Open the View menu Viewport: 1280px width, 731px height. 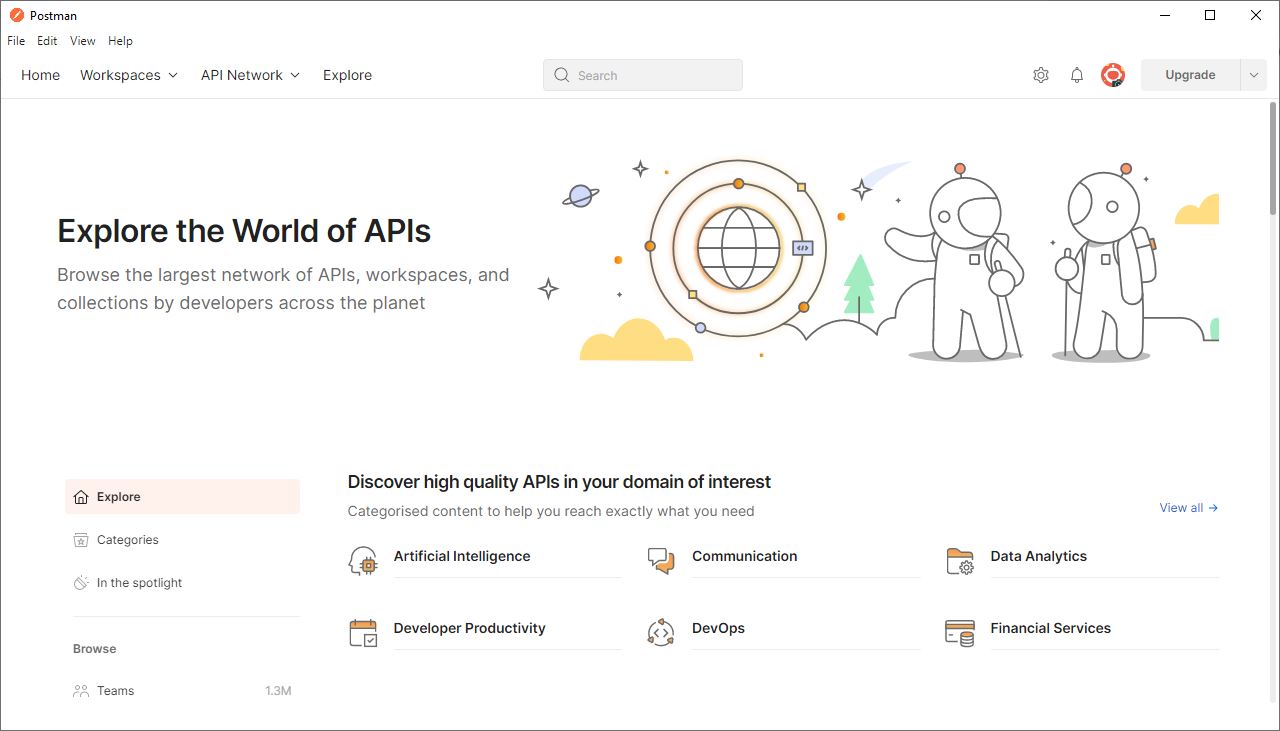pyautogui.click(x=83, y=41)
